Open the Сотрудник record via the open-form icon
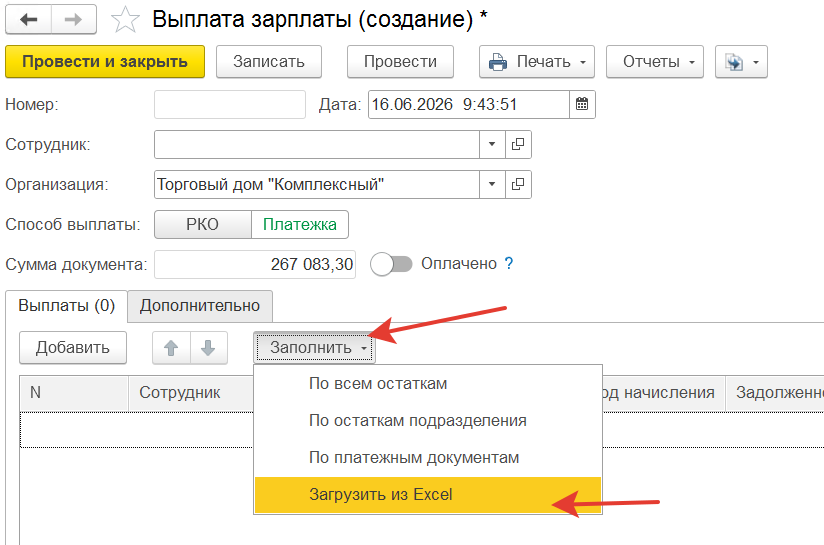 click(518, 144)
